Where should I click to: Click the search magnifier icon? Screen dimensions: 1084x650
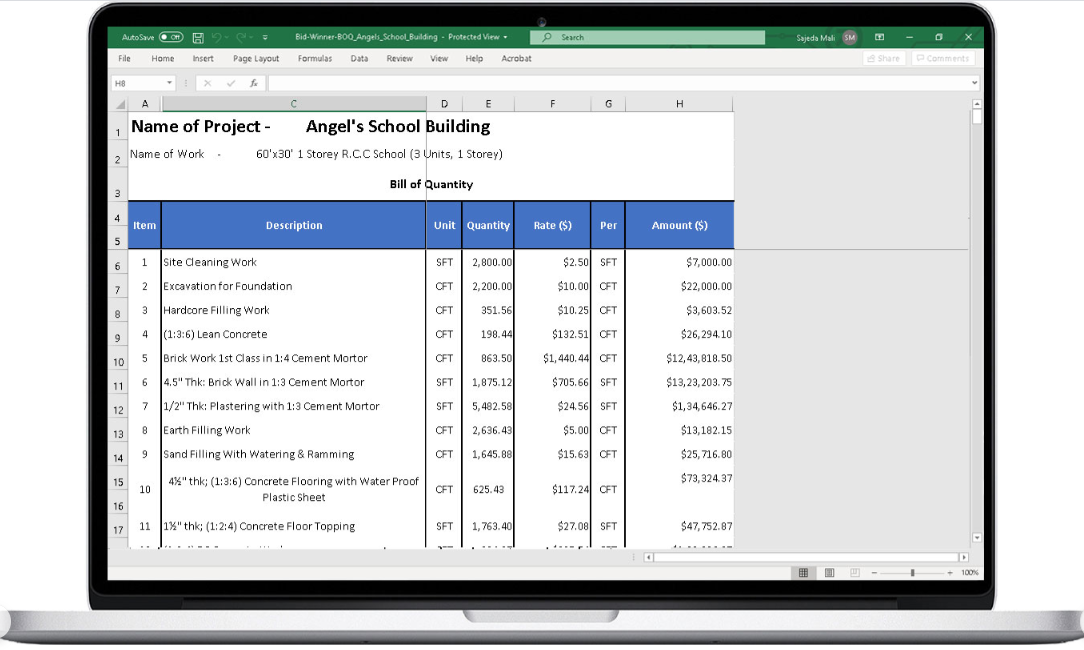point(547,37)
